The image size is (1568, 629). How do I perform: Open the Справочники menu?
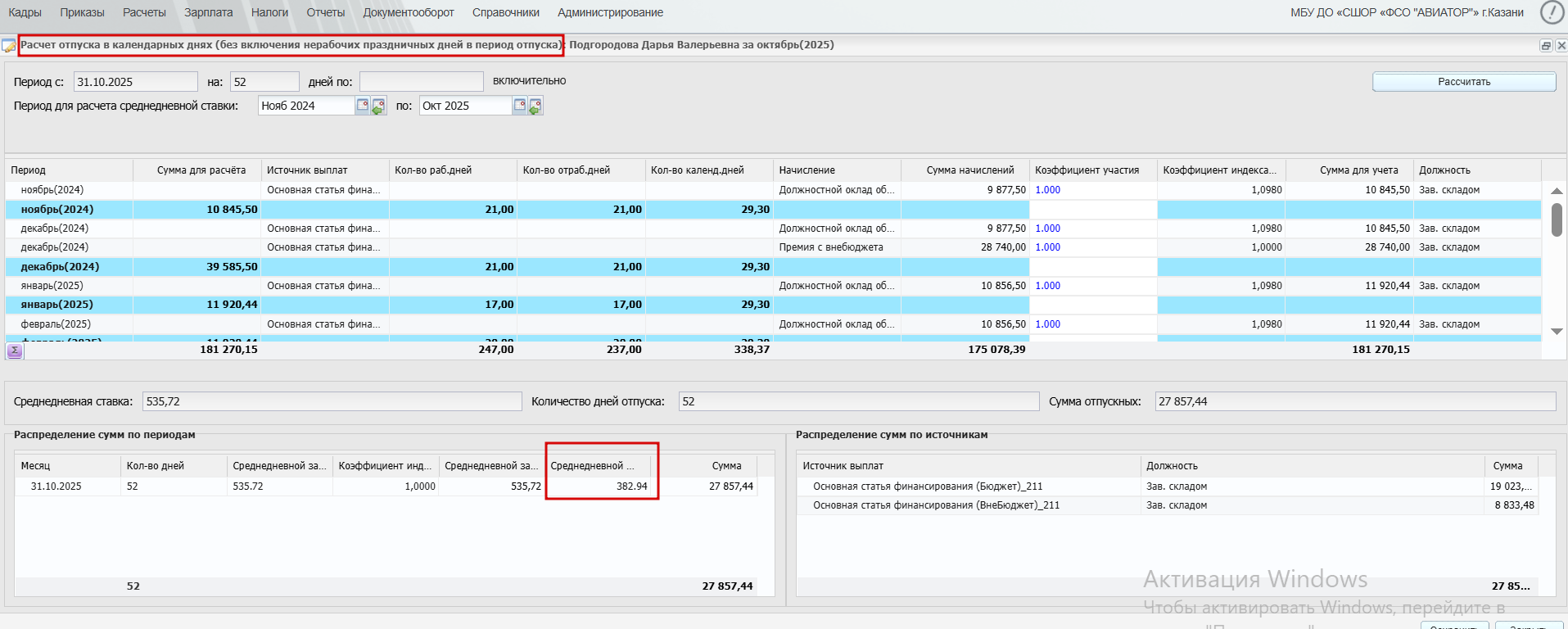505,12
